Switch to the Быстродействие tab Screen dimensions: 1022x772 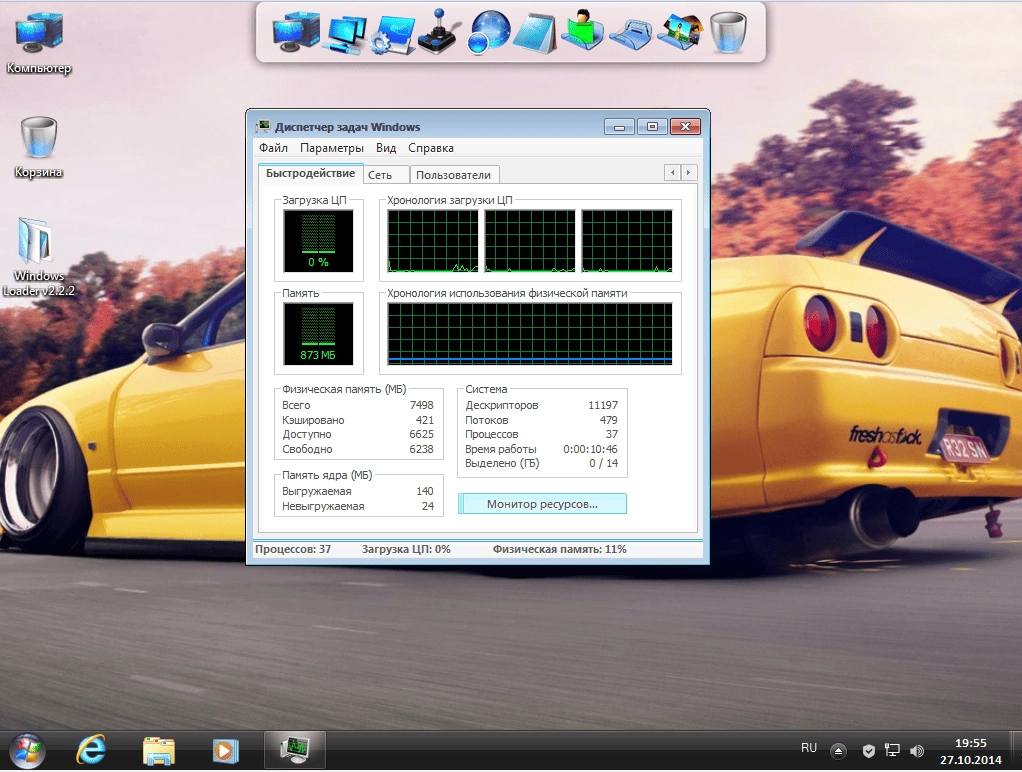click(x=310, y=173)
